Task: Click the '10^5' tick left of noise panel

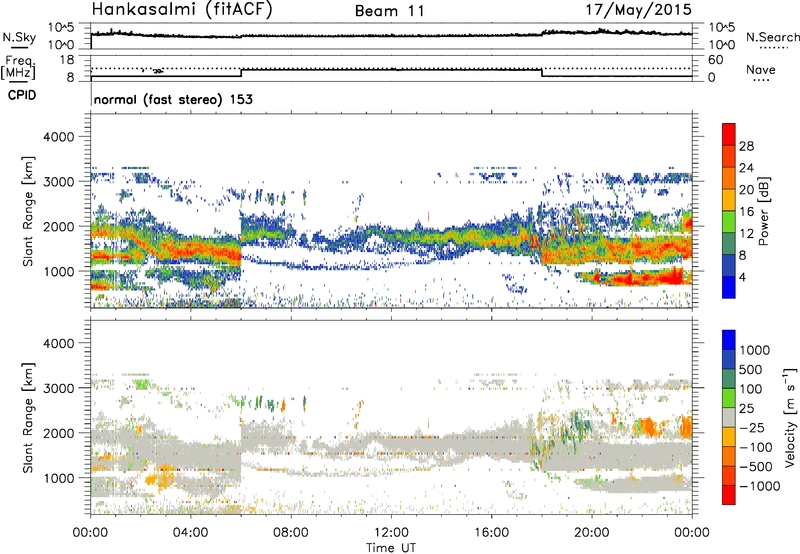Action: point(61,27)
